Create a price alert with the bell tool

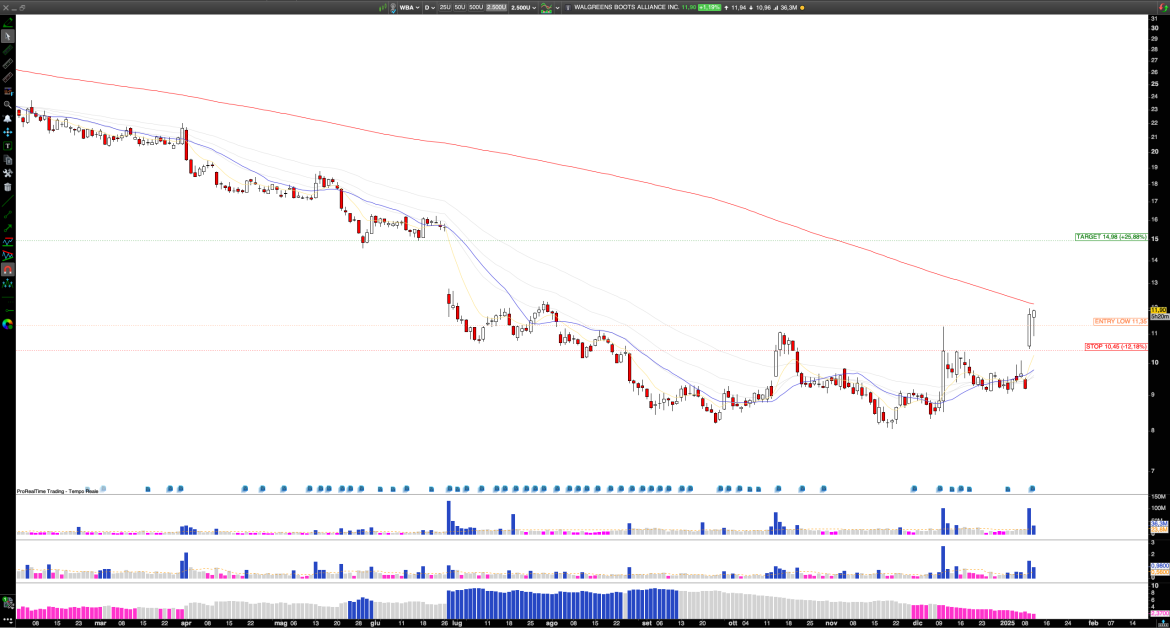pos(9,116)
